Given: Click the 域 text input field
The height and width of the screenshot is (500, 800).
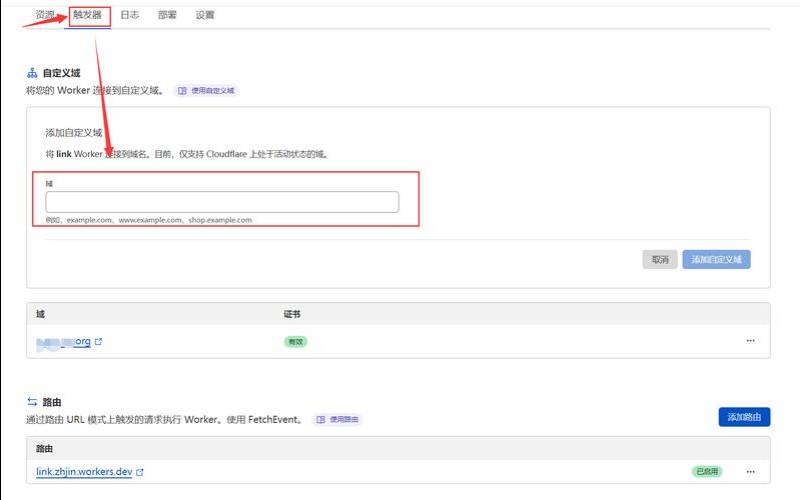Looking at the screenshot, I should (x=222, y=202).
